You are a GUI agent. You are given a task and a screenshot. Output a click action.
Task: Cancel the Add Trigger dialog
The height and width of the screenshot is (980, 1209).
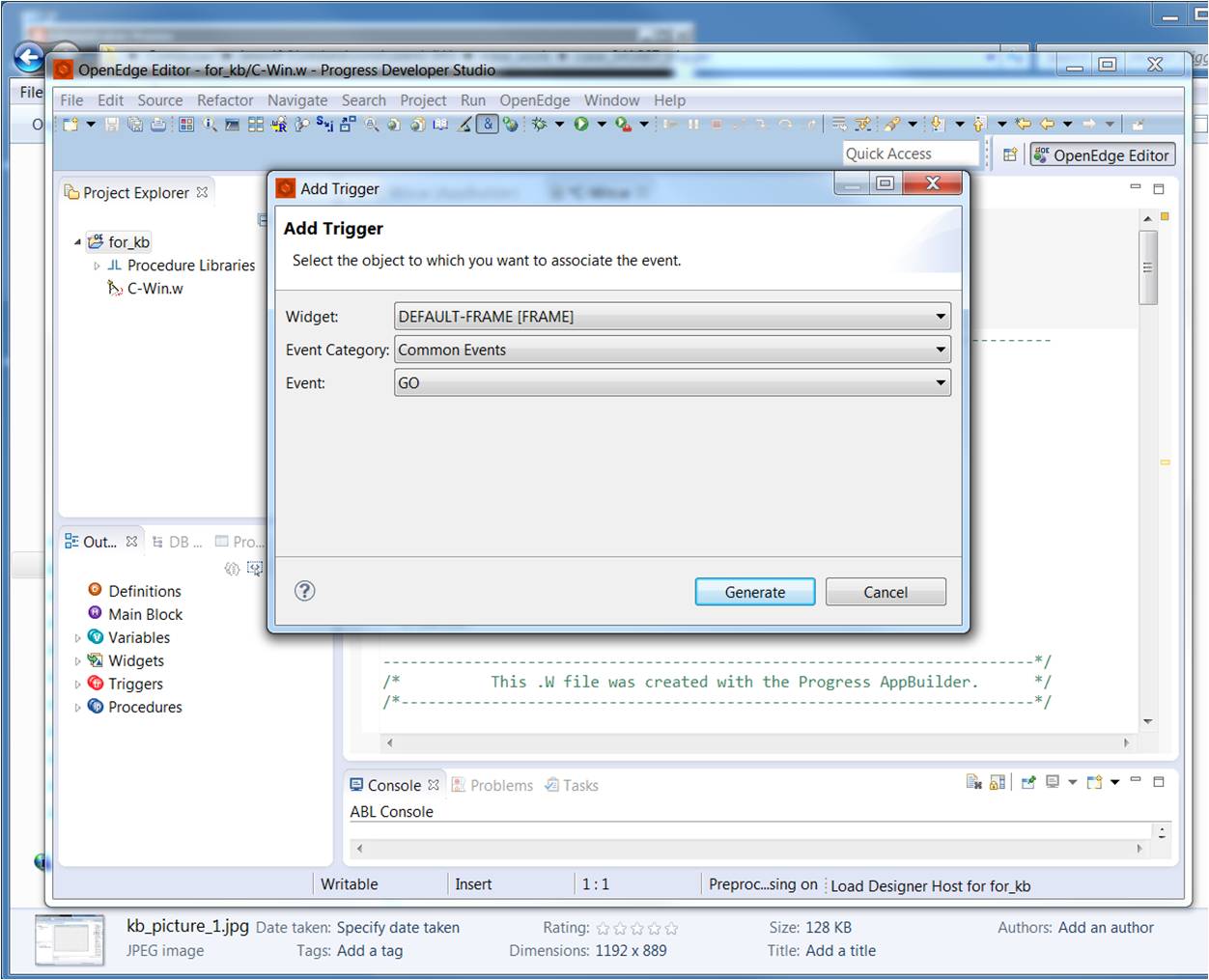[885, 592]
